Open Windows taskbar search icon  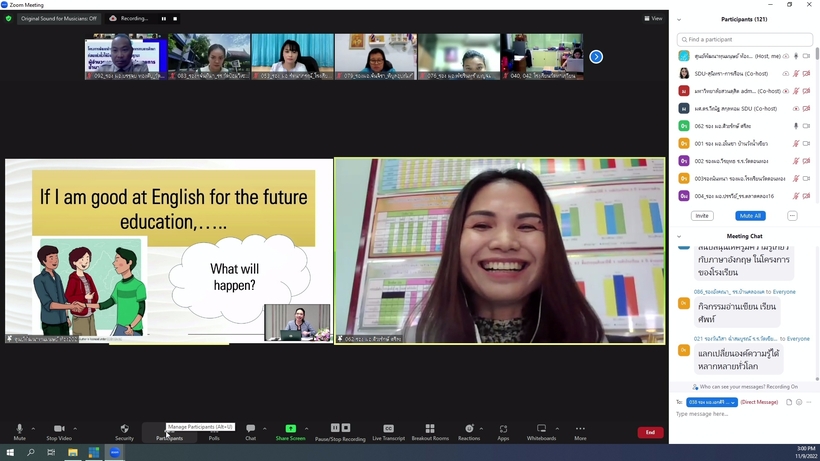[30, 452]
